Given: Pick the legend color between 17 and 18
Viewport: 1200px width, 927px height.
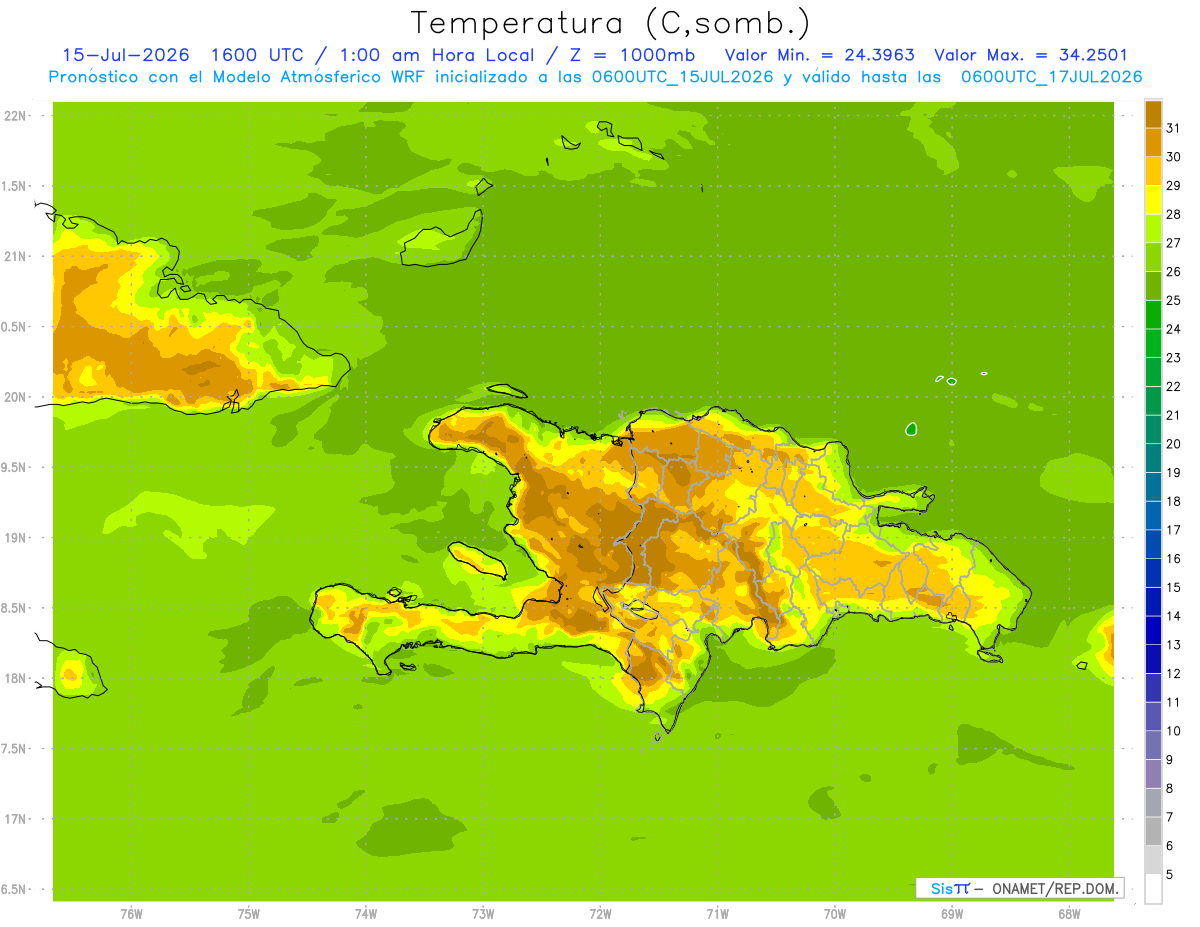Looking at the screenshot, I should [1153, 515].
